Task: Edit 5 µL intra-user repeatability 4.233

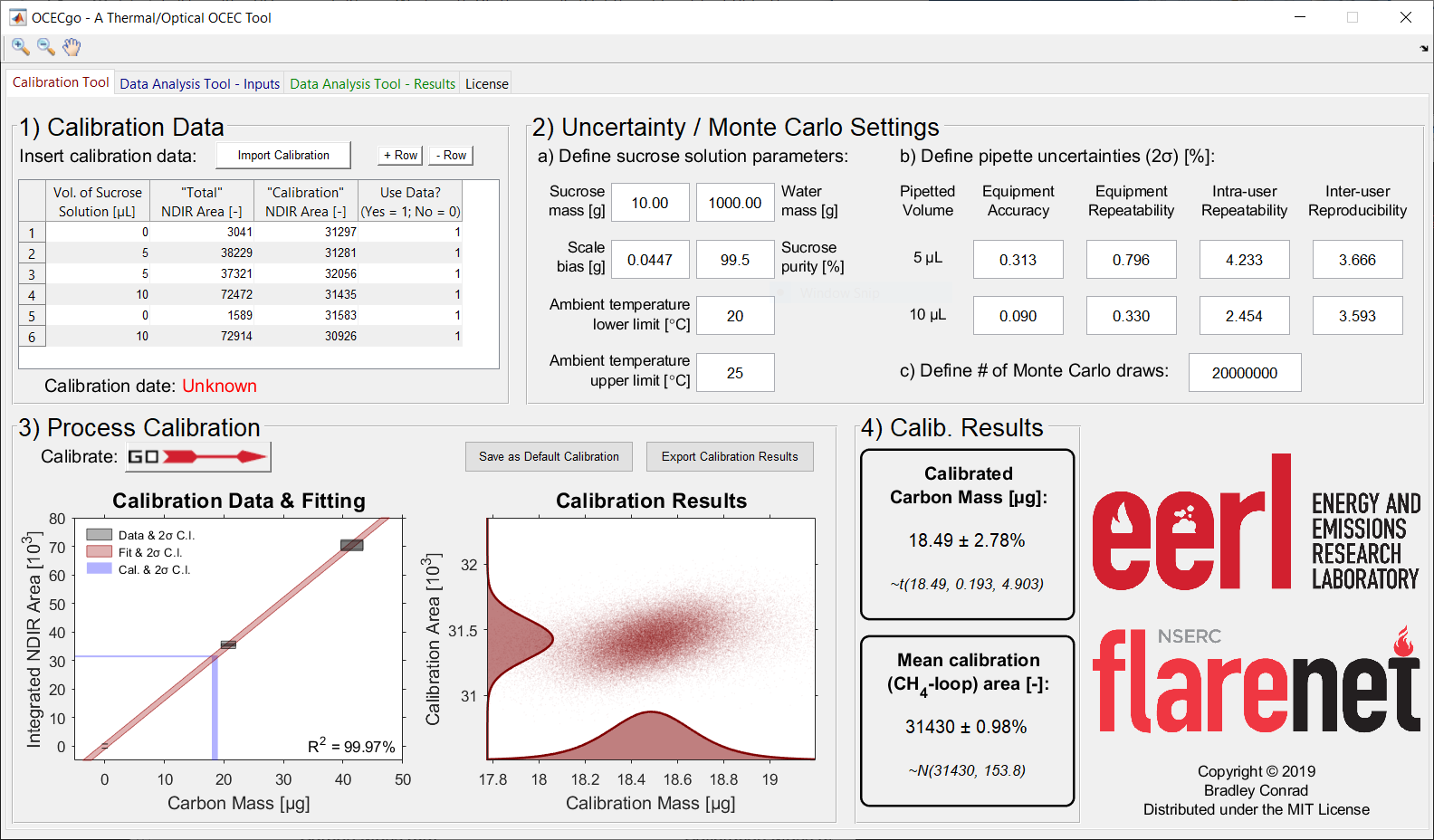Action: (x=1245, y=260)
